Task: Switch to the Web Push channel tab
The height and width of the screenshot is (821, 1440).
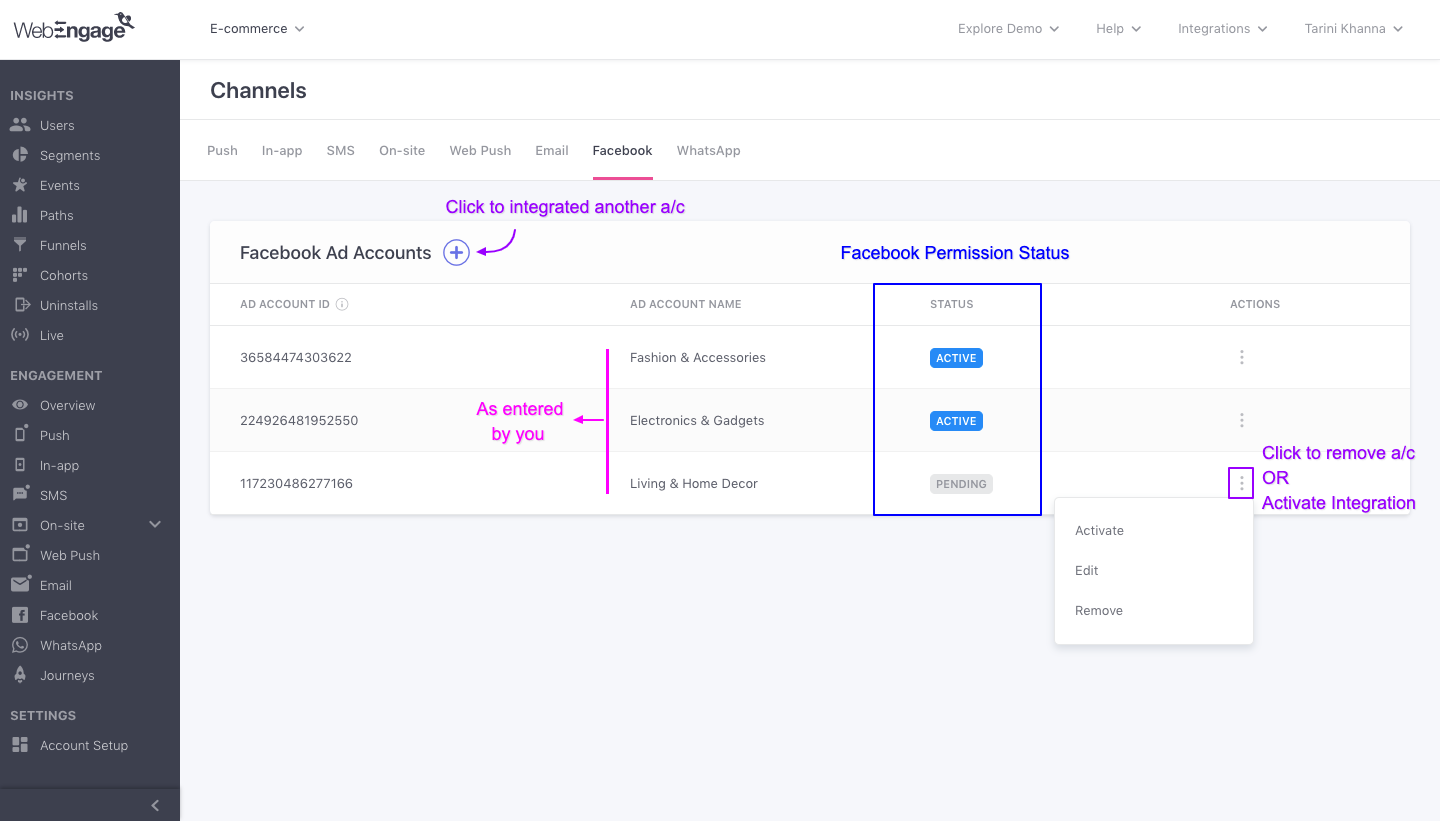Action: click(480, 150)
